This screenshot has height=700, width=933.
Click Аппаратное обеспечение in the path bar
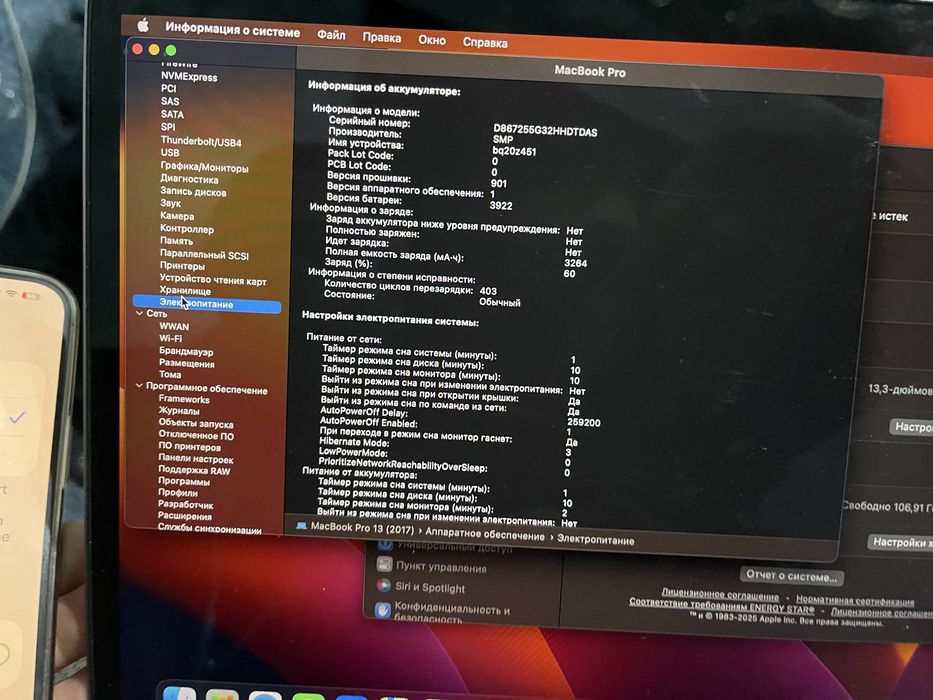point(485,535)
